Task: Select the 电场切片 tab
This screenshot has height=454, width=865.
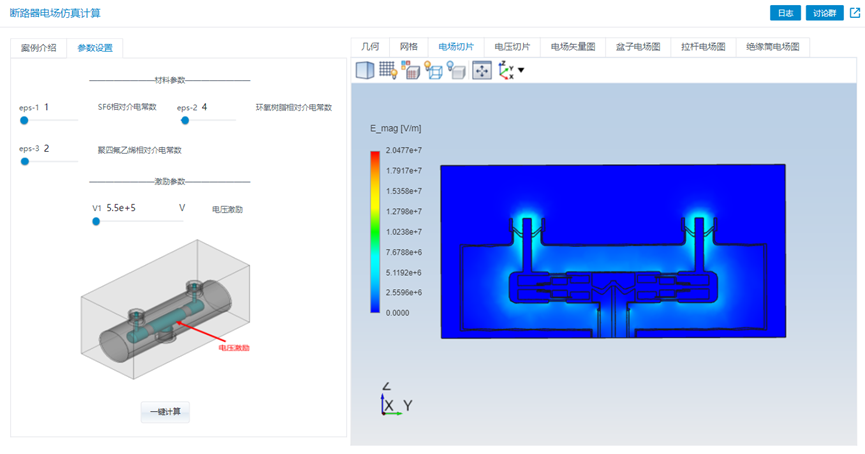Action: click(456, 47)
